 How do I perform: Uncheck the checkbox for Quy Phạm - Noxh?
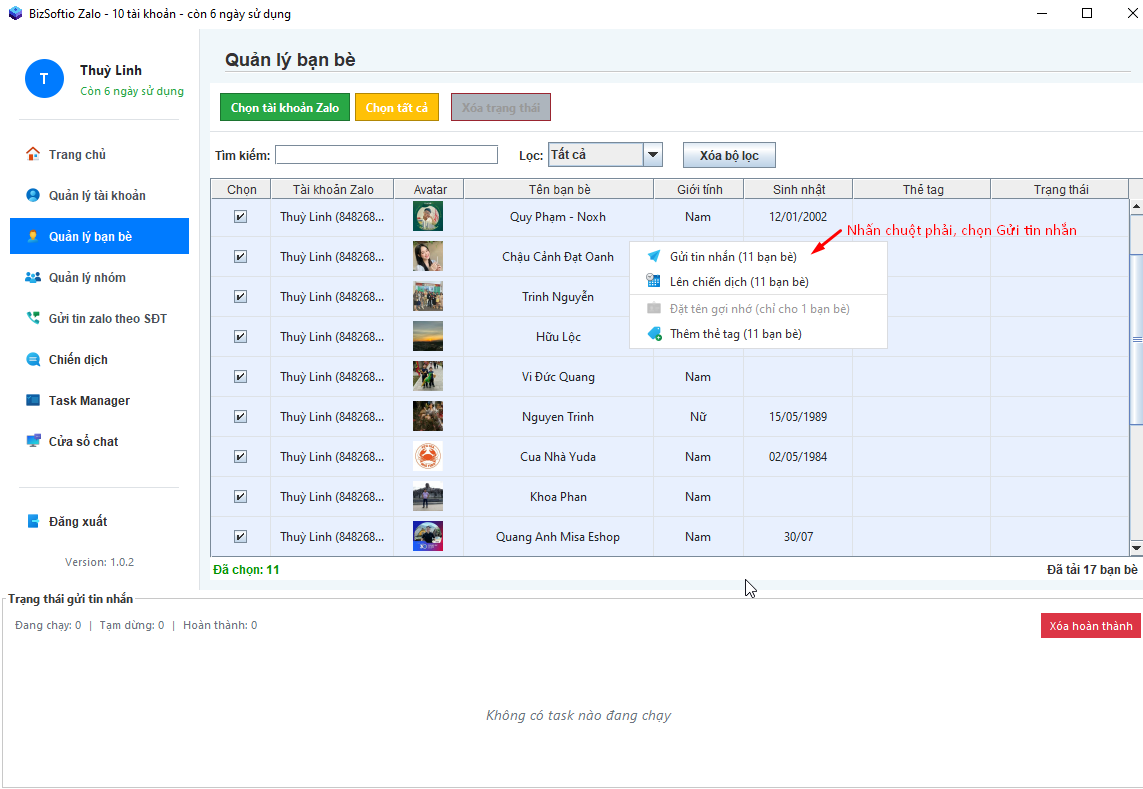click(x=240, y=217)
